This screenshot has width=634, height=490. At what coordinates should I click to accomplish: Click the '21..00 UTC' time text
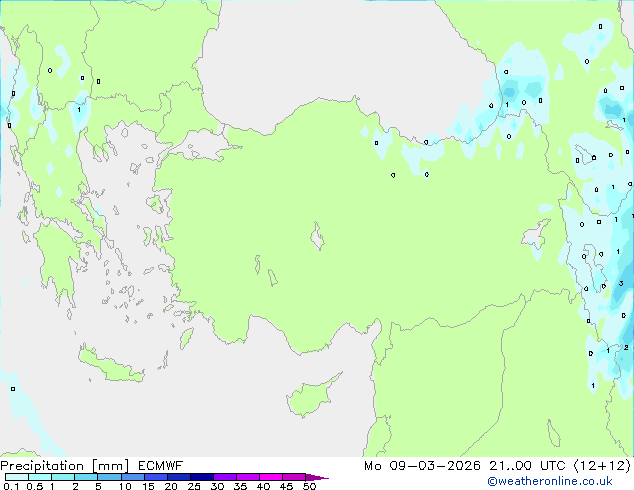pos(527,466)
